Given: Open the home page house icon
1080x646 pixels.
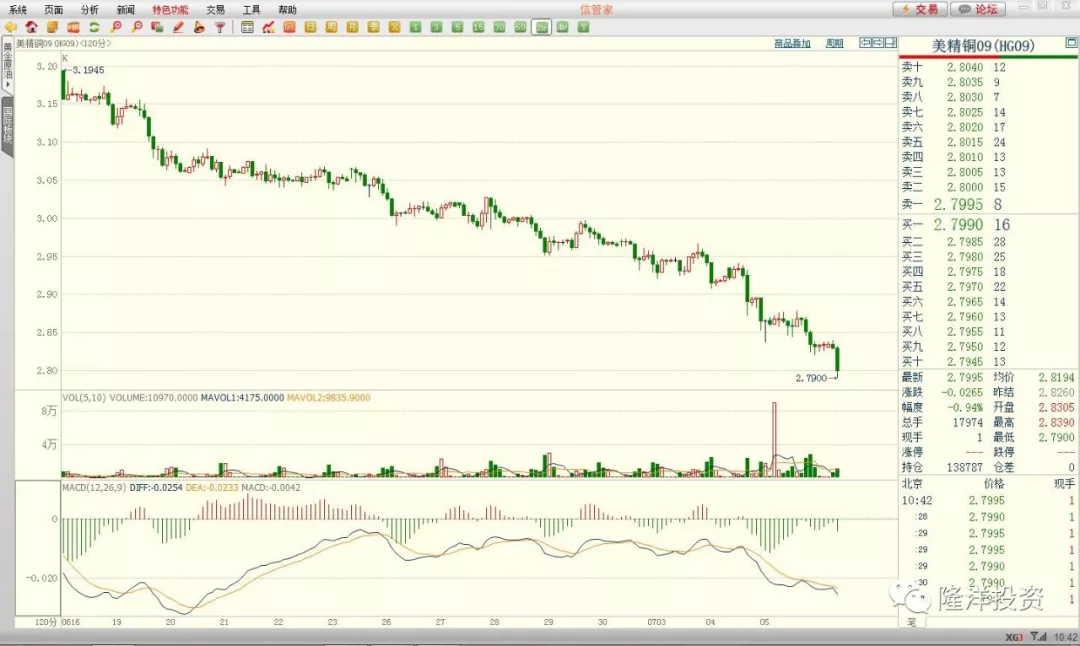Looking at the screenshot, I should coord(32,27).
